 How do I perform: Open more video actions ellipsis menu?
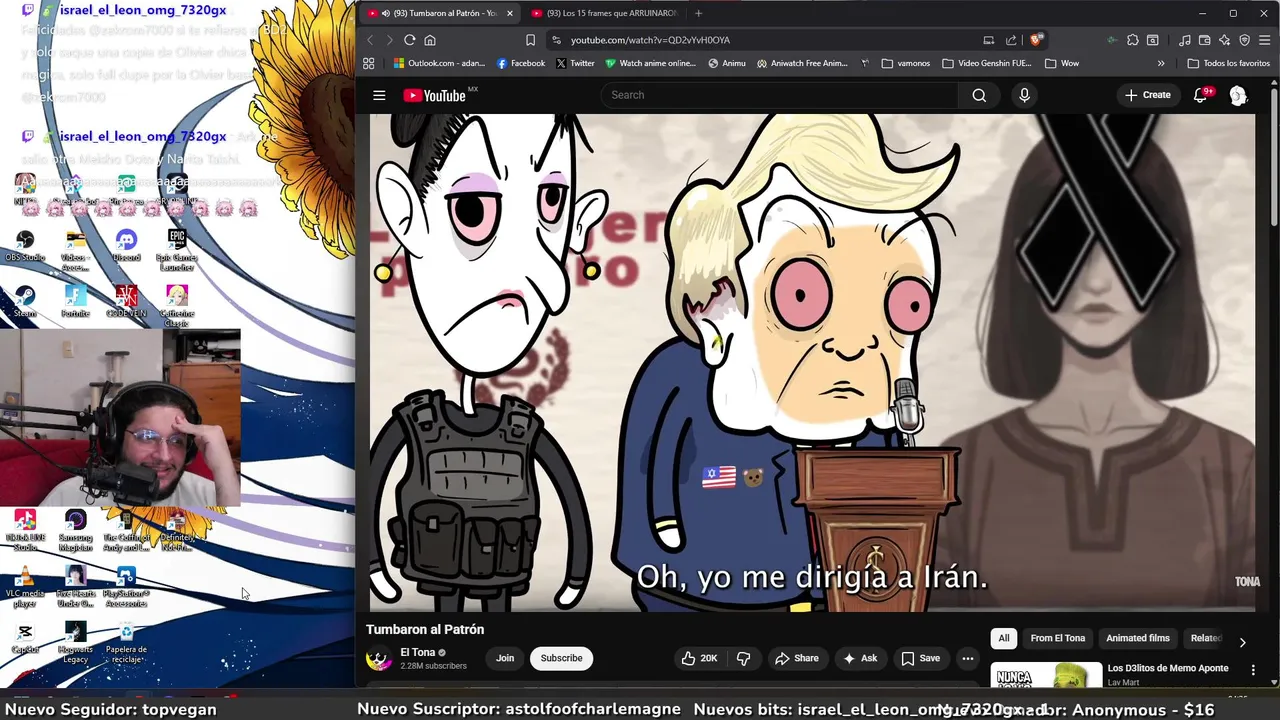point(967,658)
